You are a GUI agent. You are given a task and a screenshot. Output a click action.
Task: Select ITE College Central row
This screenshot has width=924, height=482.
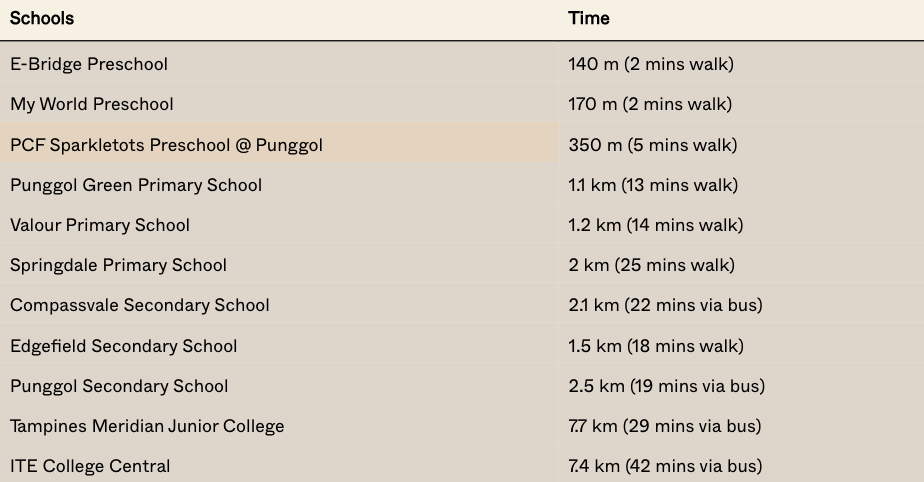[90, 466]
